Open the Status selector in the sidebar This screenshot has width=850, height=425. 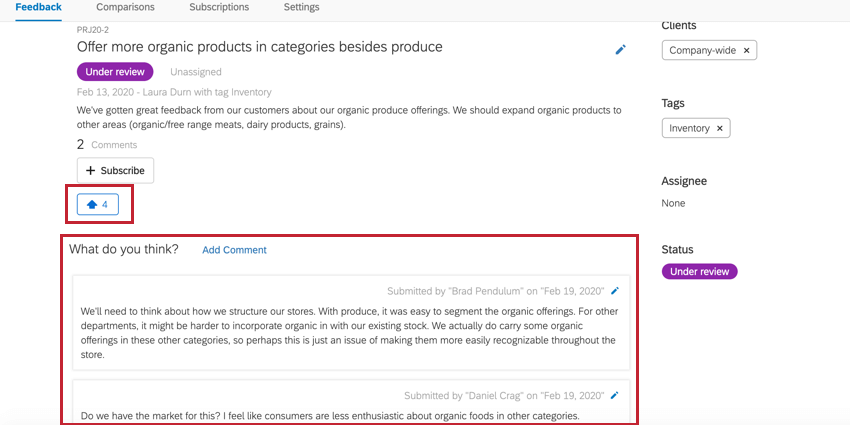point(699,271)
